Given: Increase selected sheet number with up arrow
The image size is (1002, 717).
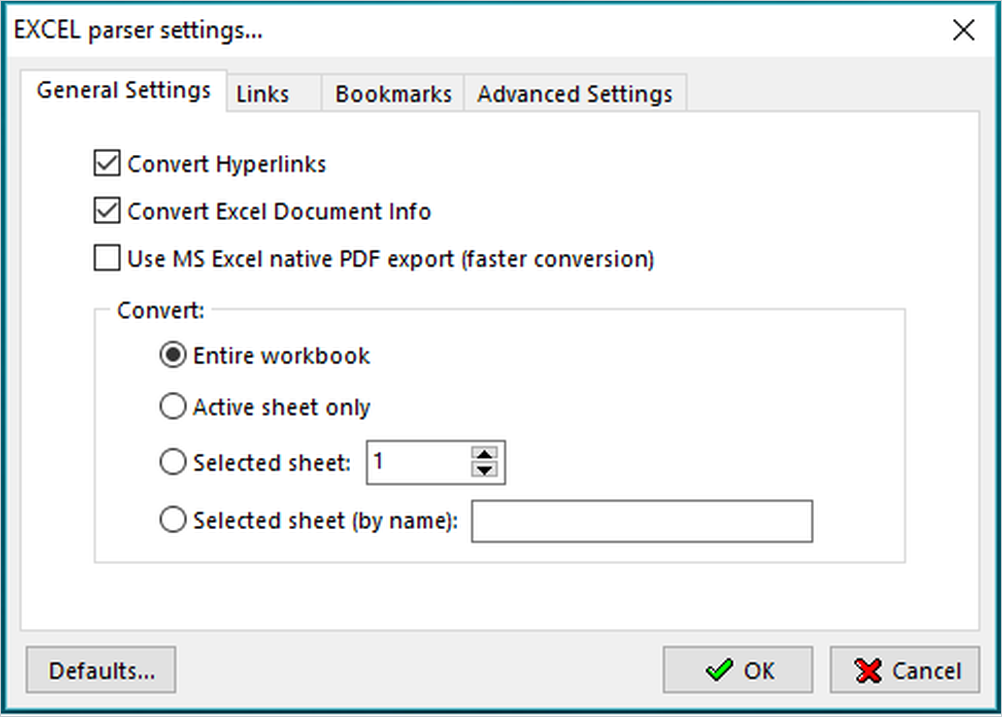Looking at the screenshot, I should click(x=484, y=453).
